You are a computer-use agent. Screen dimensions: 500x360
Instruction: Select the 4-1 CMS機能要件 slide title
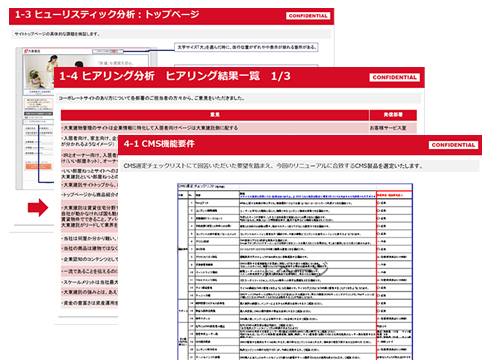(159, 144)
